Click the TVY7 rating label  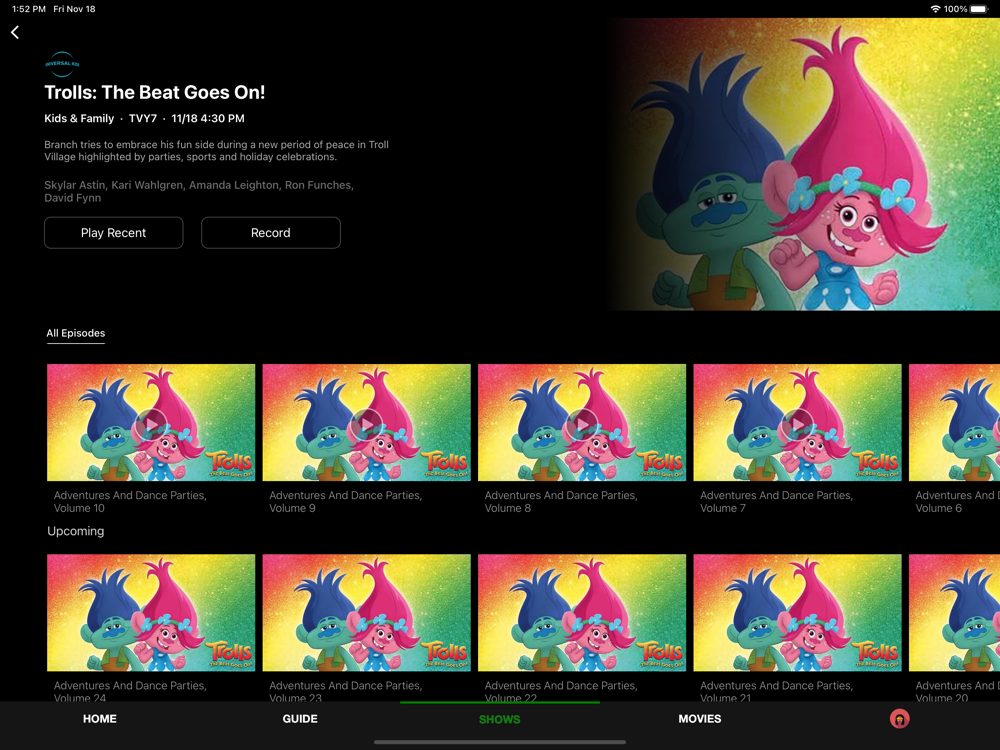tap(143, 119)
